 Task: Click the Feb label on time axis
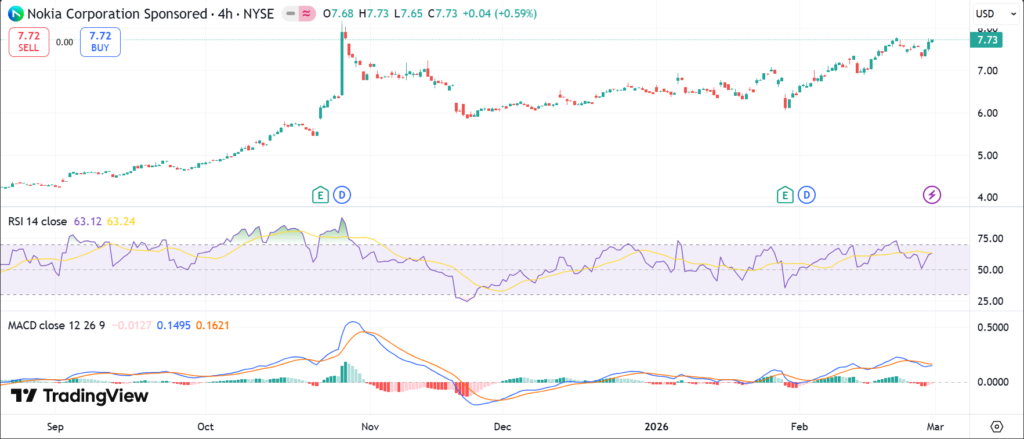pyautogui.click(x=799, y=427)
